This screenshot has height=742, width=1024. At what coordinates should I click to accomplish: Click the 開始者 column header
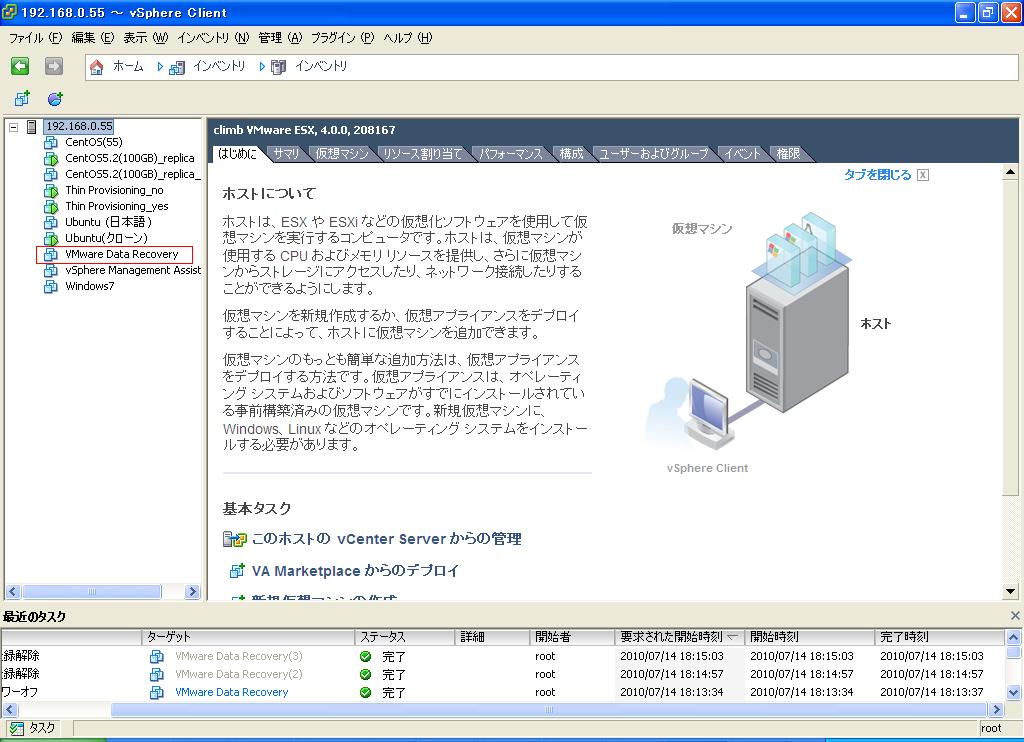point(572,637)
